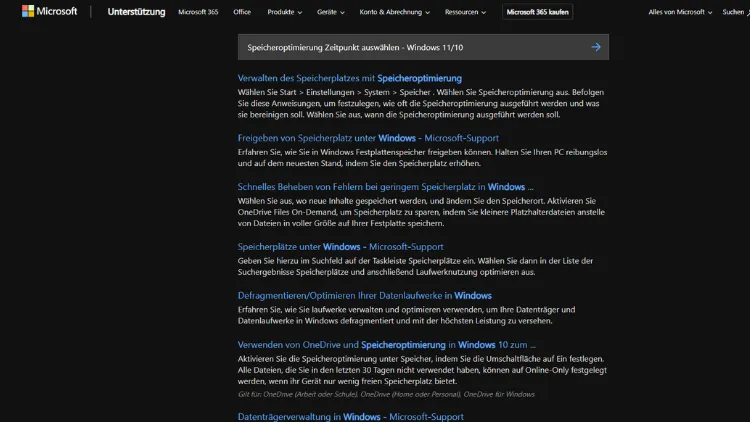This screenshot has width=750, height=422.
Task: Open Verwalten des Speicherplatzes mit Speicheroptimierung
Action: [x=350, y=78]
